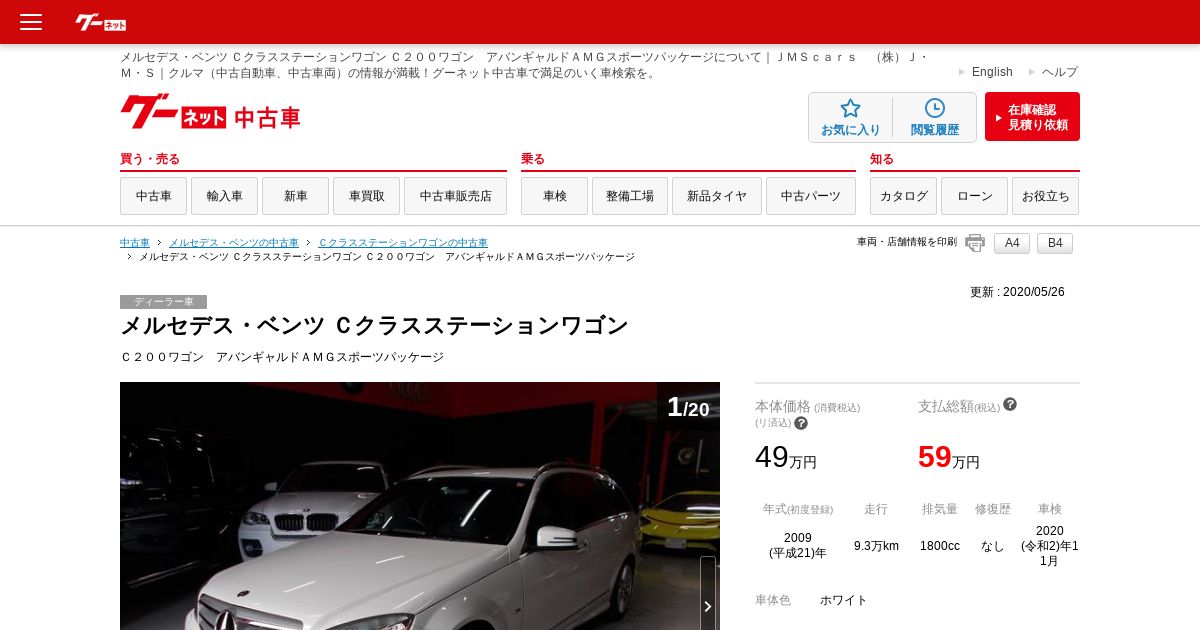Click メルセデス・ベンツの中古車 breadcrumb link
Viewport: 1200px width, 630px height.
234,243
